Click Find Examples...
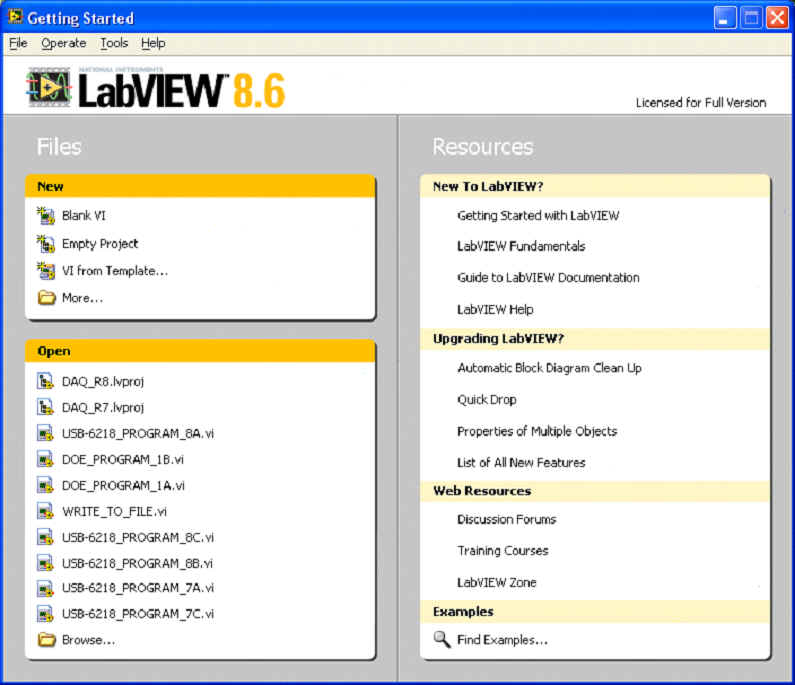795x685 pixels. 502,640
